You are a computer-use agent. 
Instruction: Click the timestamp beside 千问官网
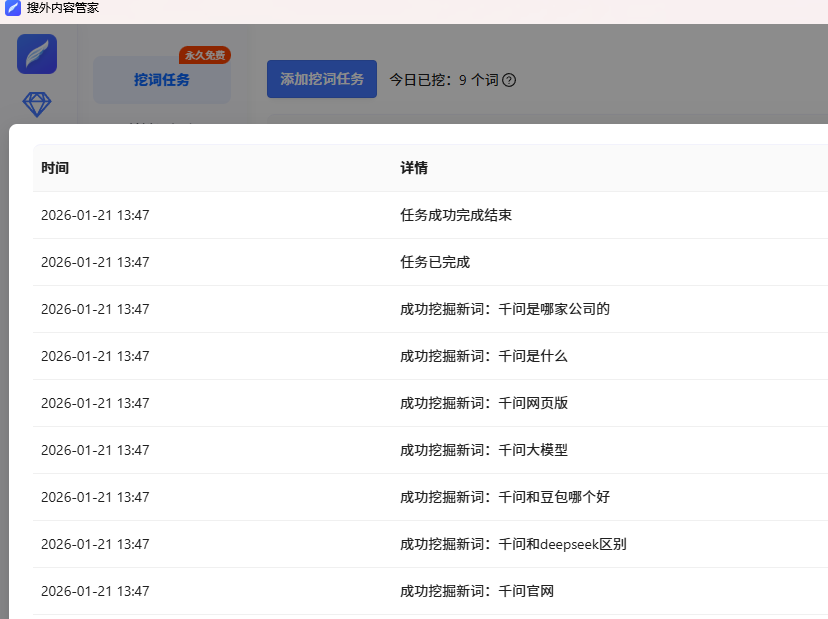(x=95, y=591)
